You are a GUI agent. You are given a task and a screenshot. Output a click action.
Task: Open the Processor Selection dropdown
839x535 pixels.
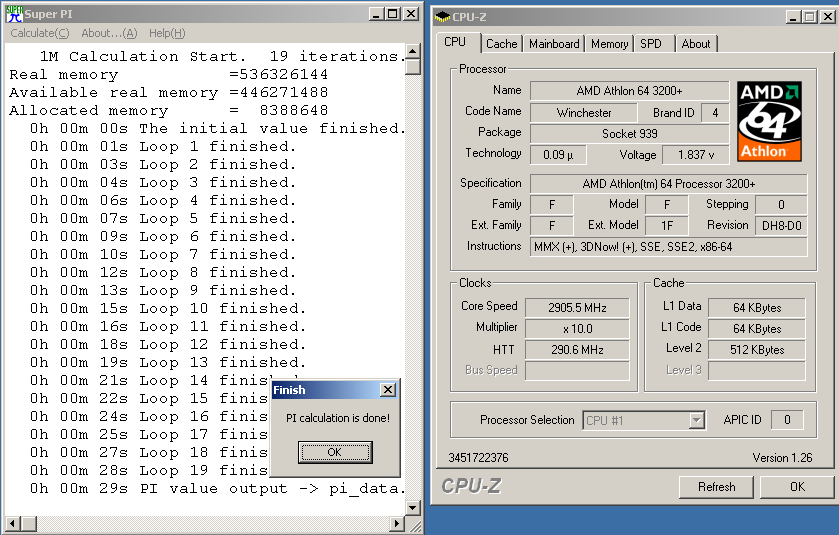tap(696, 420)
